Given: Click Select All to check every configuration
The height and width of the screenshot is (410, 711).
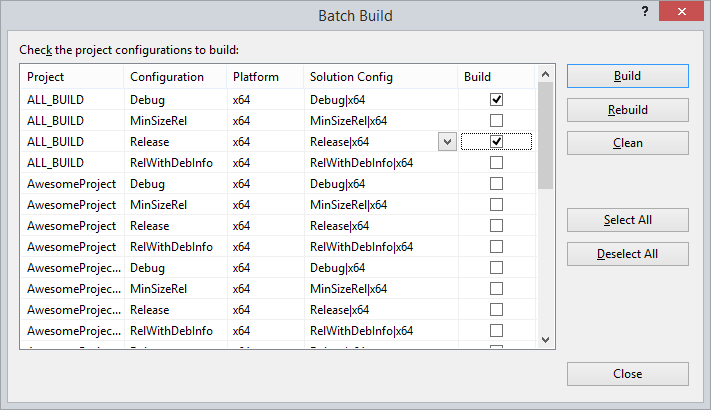Looking at the screenshot, I should click(627, 220).
